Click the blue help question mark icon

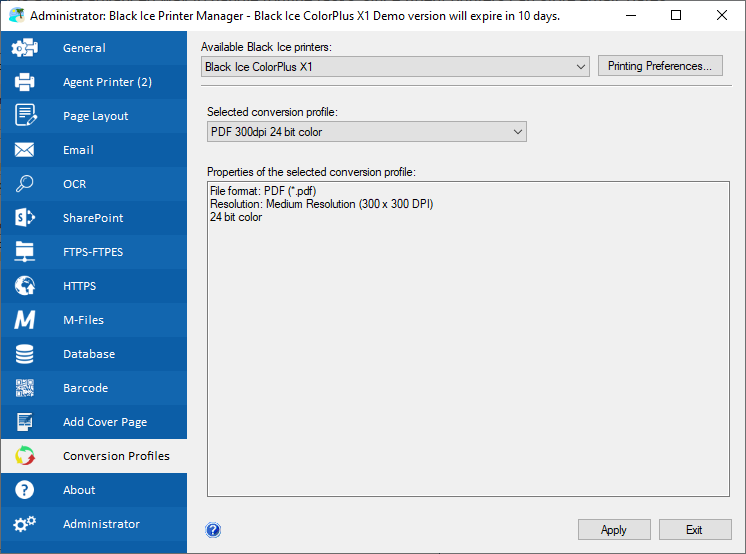coord(213,530)
